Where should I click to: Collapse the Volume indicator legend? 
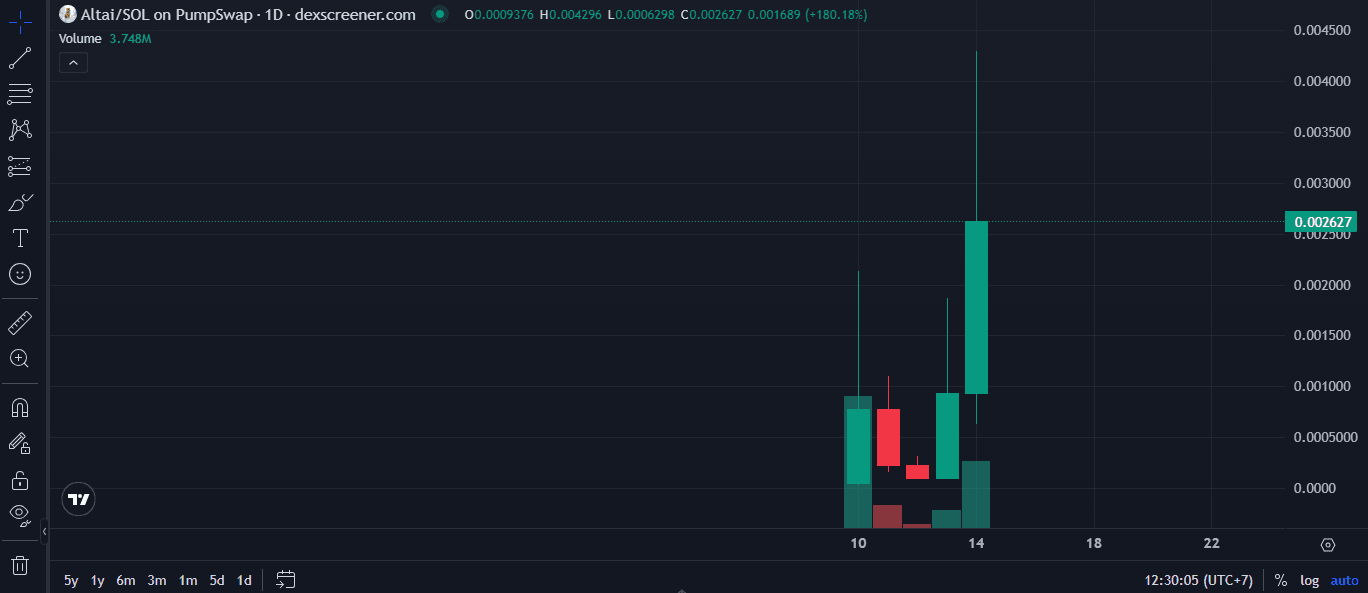pos(74,63)
